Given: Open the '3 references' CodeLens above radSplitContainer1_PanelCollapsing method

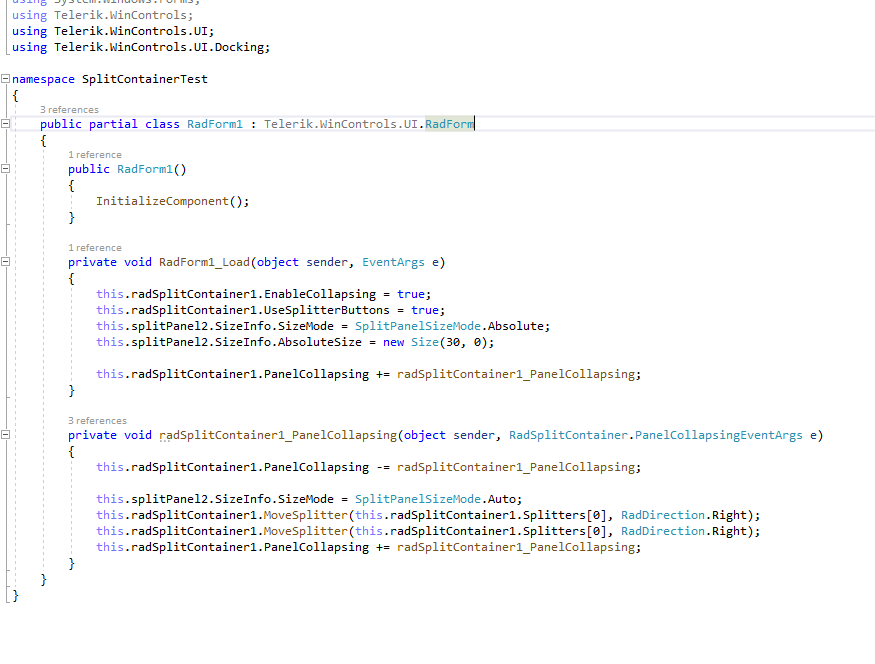Looking at the screenshot, I should 98,421.
